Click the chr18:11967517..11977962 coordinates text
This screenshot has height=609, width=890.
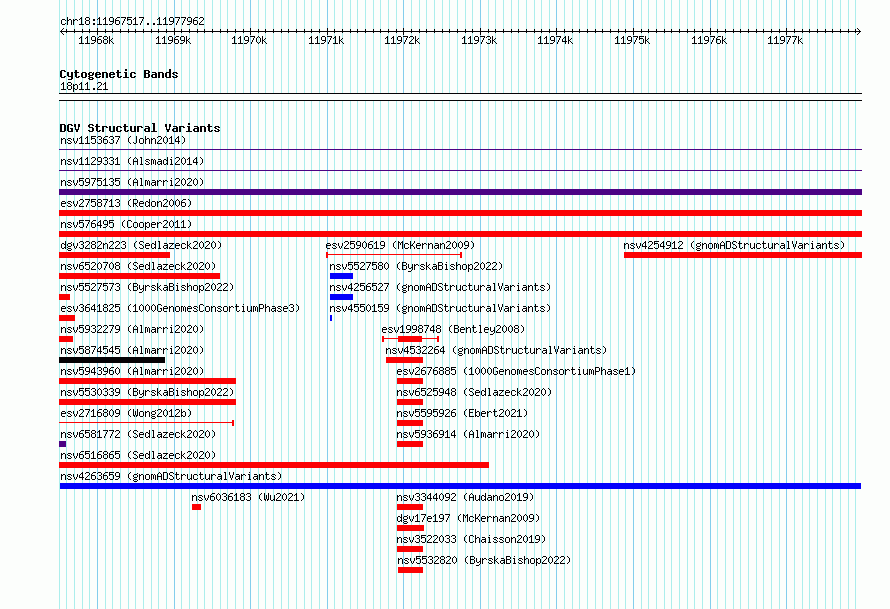coord(132,22)
